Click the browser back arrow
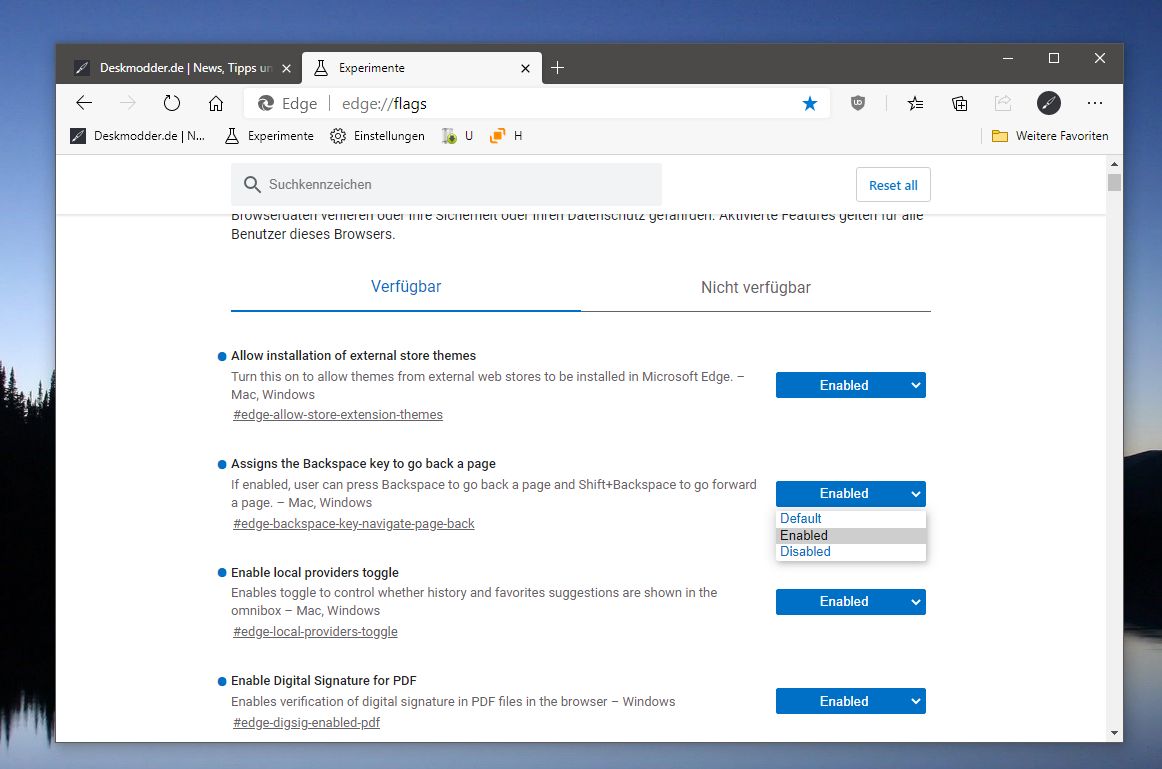1162x769 pixels. (84, 103)
